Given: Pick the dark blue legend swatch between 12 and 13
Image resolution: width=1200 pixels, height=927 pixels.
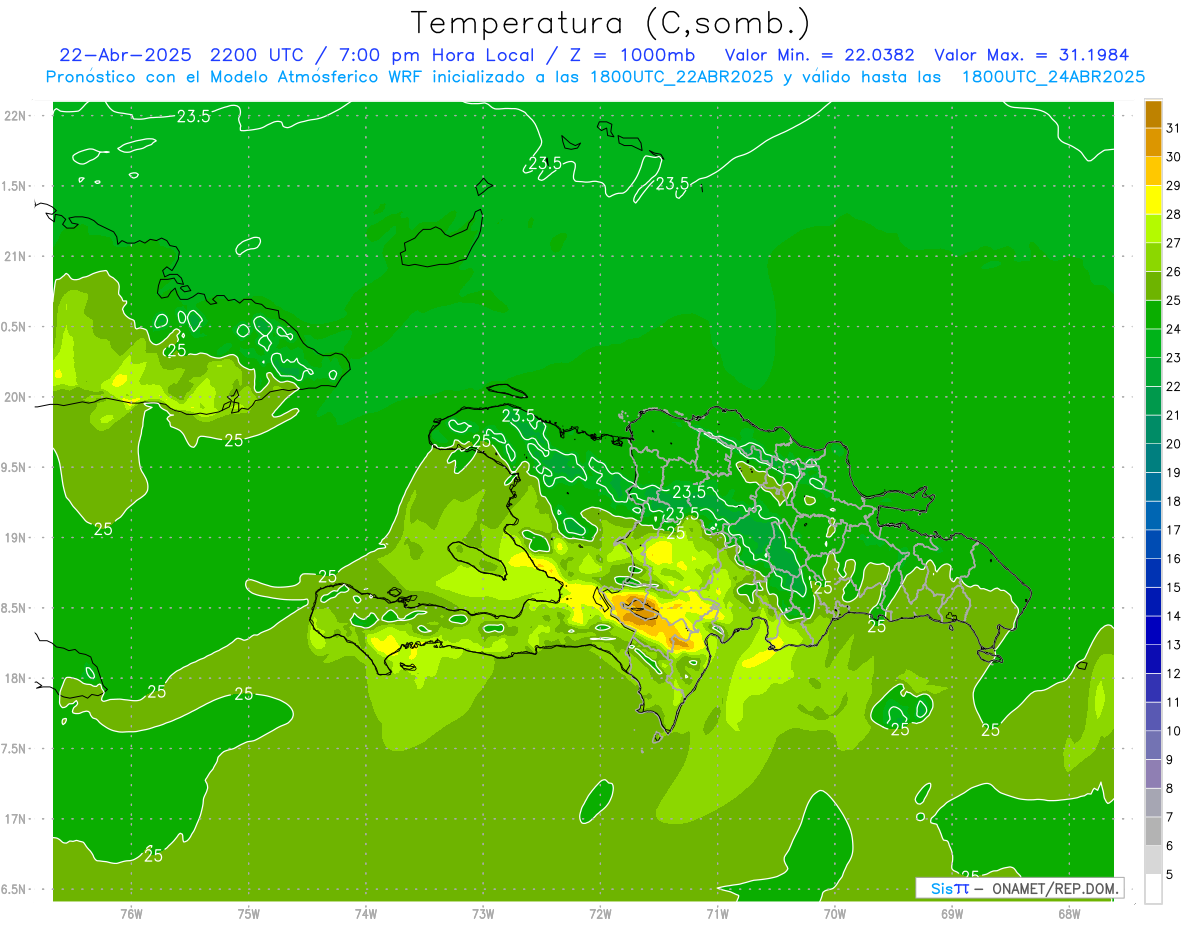Looking at the screenshot, I should 1153,660.
